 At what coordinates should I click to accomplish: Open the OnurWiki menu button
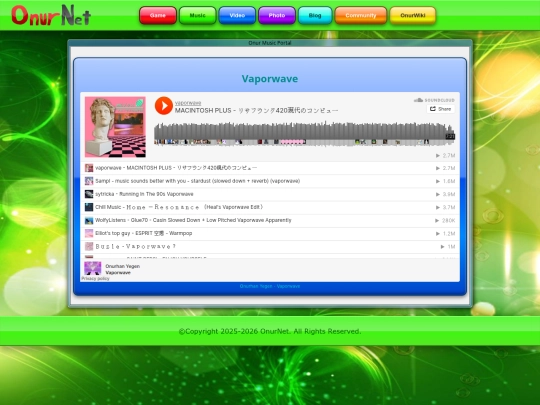413,15
